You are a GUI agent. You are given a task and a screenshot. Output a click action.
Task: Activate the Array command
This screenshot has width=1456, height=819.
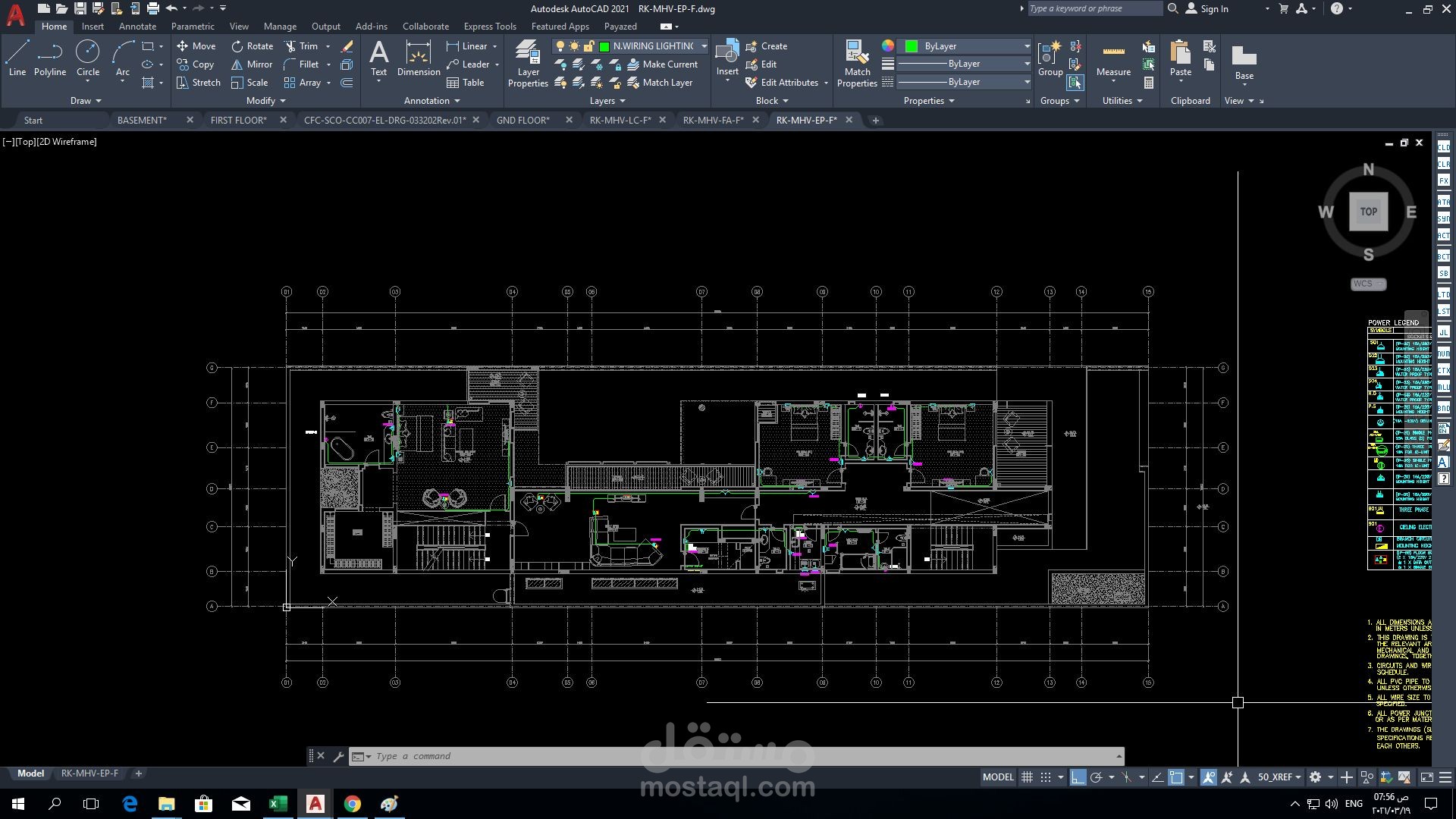[303, 83]
